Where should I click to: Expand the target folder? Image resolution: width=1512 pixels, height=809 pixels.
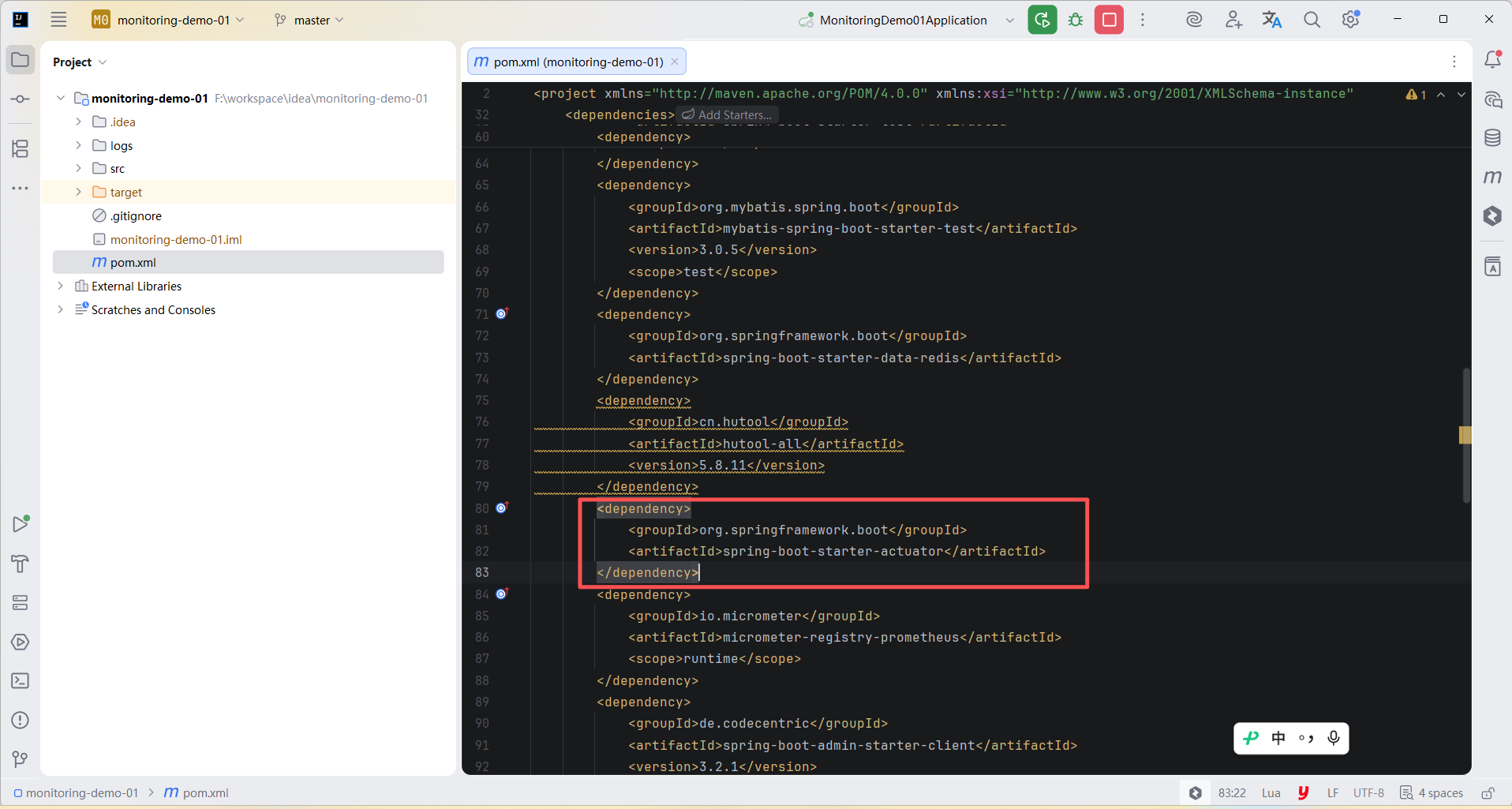point(79,192)
